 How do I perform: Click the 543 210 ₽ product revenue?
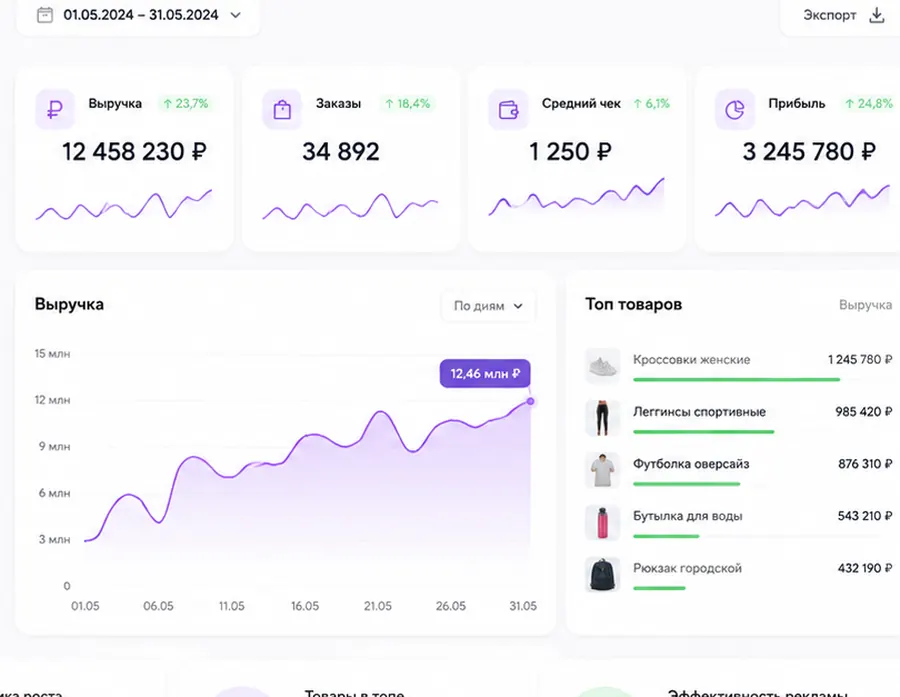[x=865, y=516]
